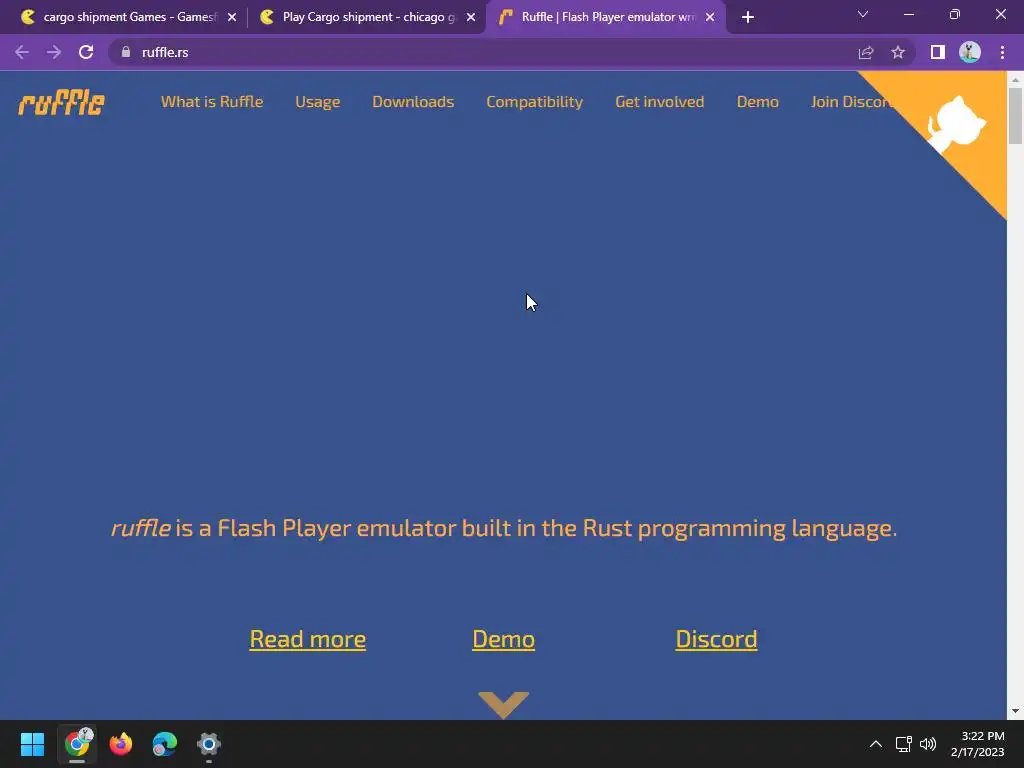1024x768 pixels.
Task: Open Chrome three-dot menu
Action: point(1002,52)
